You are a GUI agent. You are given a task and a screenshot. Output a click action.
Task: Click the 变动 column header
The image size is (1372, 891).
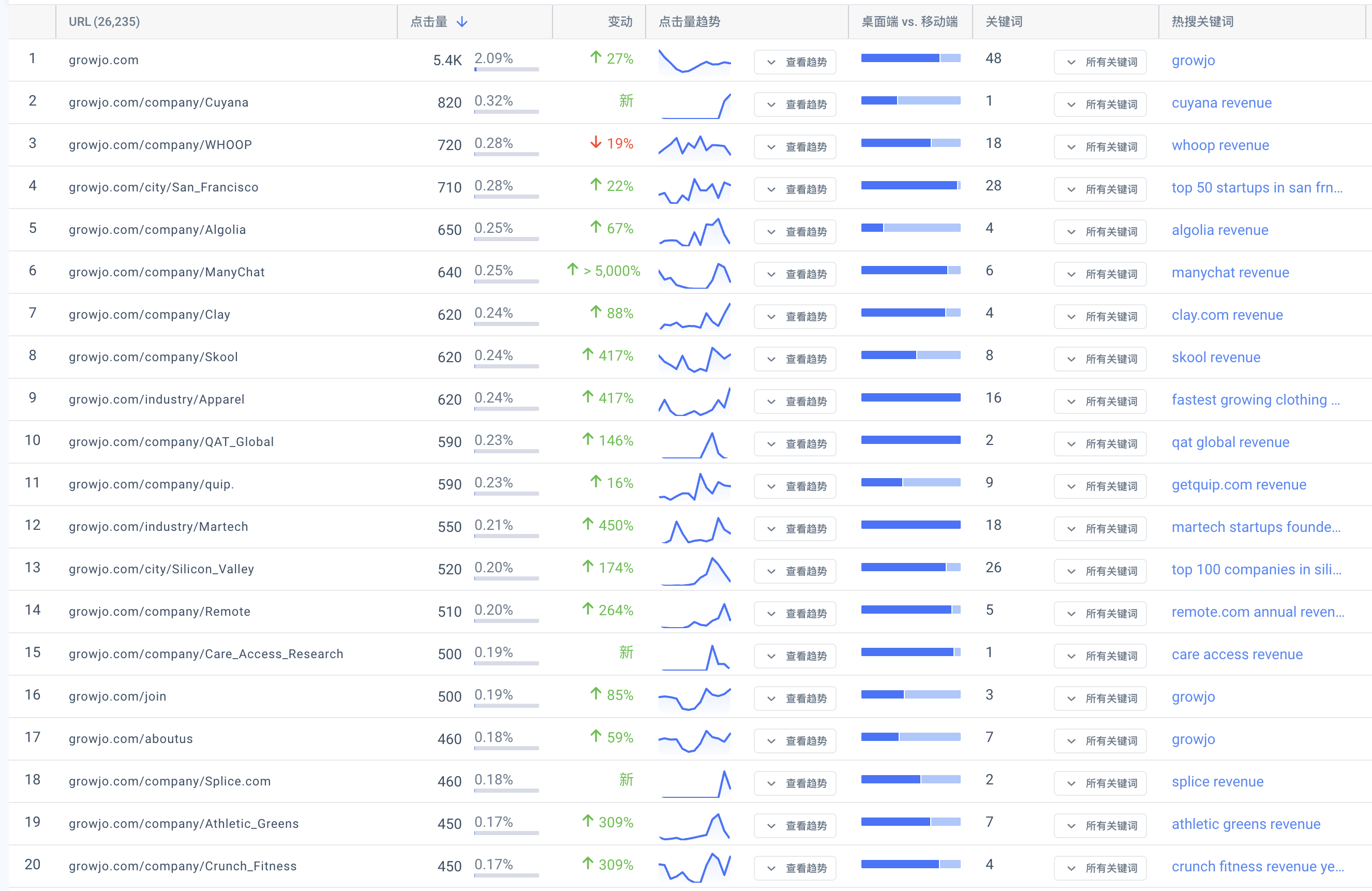620,22
